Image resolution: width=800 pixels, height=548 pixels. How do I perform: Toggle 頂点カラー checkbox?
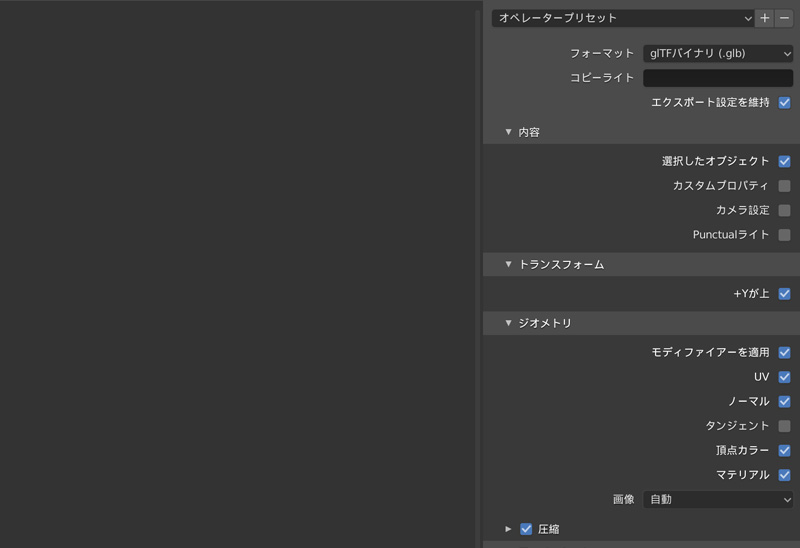(784, 451)
